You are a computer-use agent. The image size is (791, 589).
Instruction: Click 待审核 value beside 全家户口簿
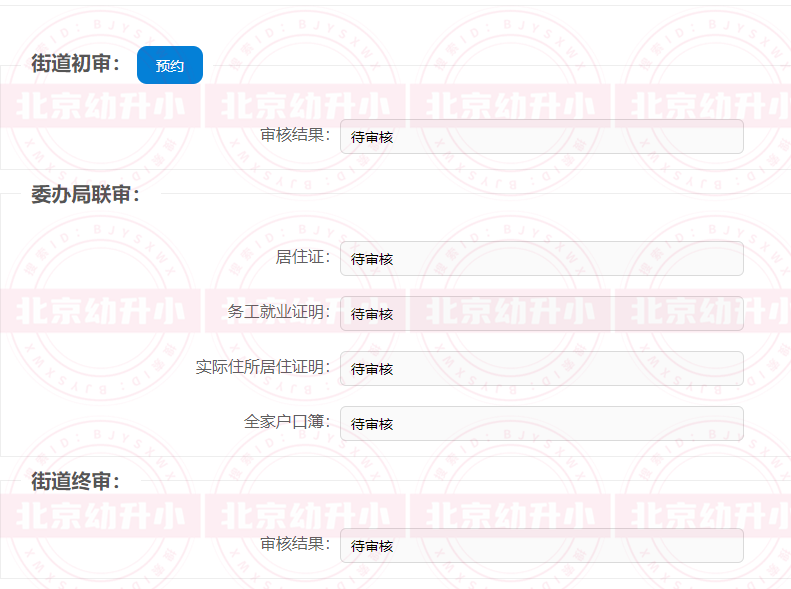tap(372, 425)
